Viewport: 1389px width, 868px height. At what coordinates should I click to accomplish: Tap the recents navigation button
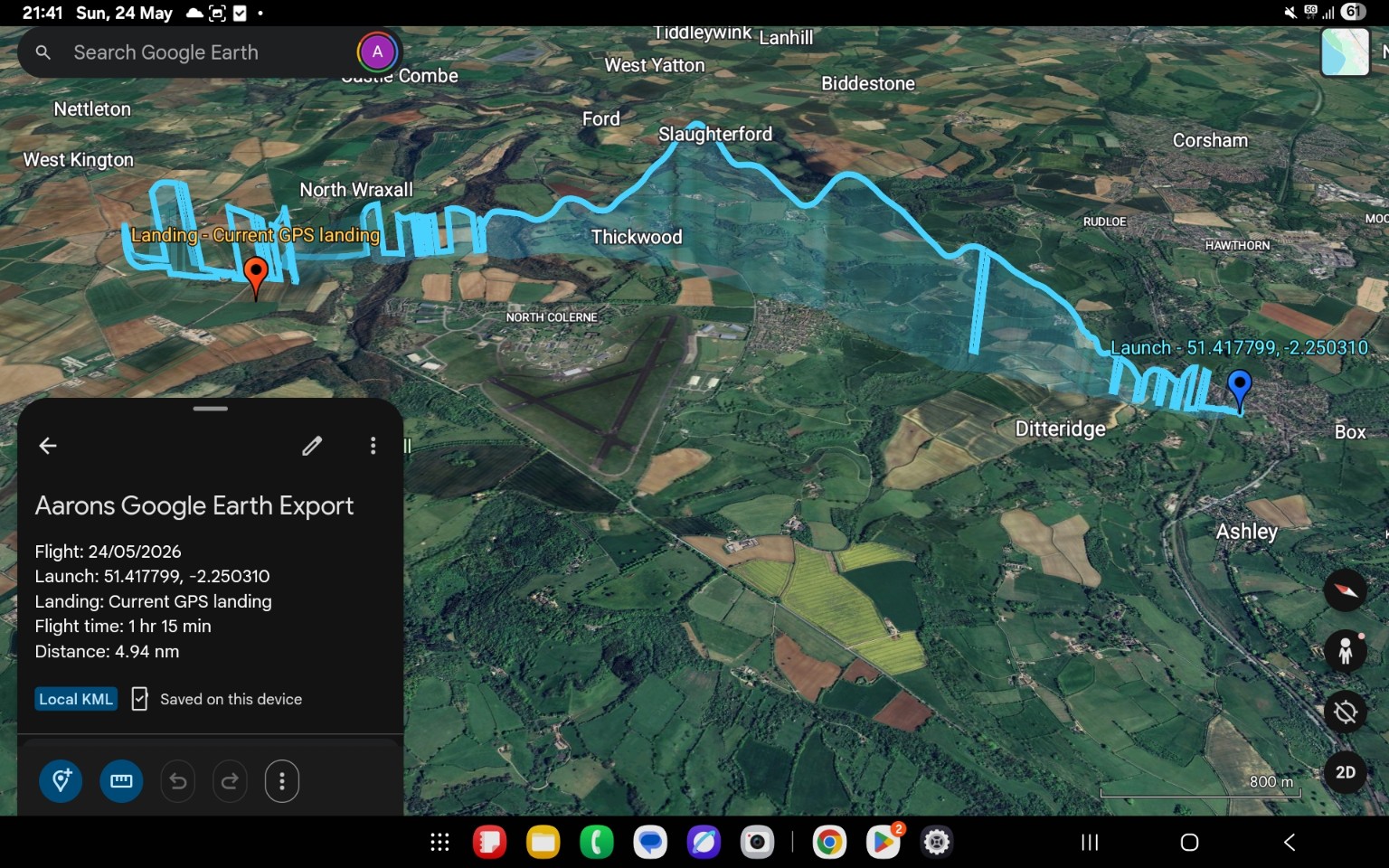[x=1090, y=843]
